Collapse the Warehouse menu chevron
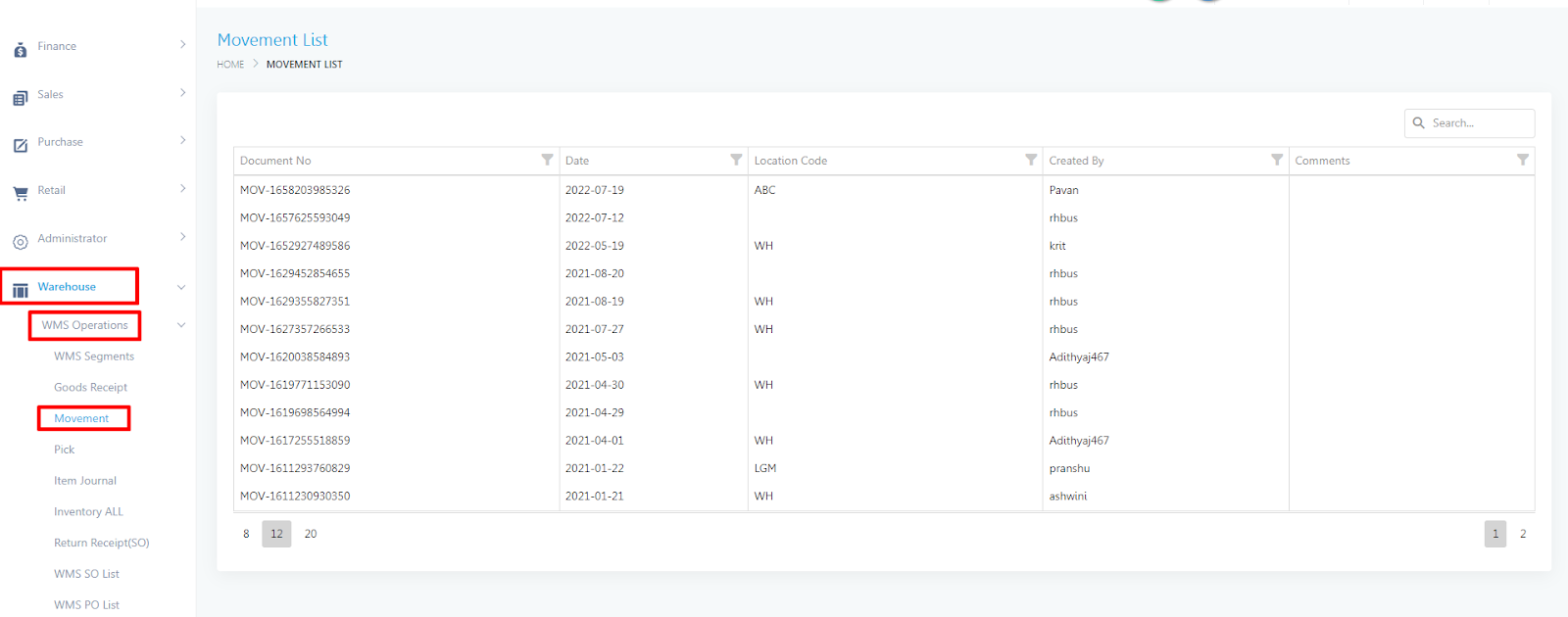Viewport: 1568px width, 617px height. tap(181, 287)
